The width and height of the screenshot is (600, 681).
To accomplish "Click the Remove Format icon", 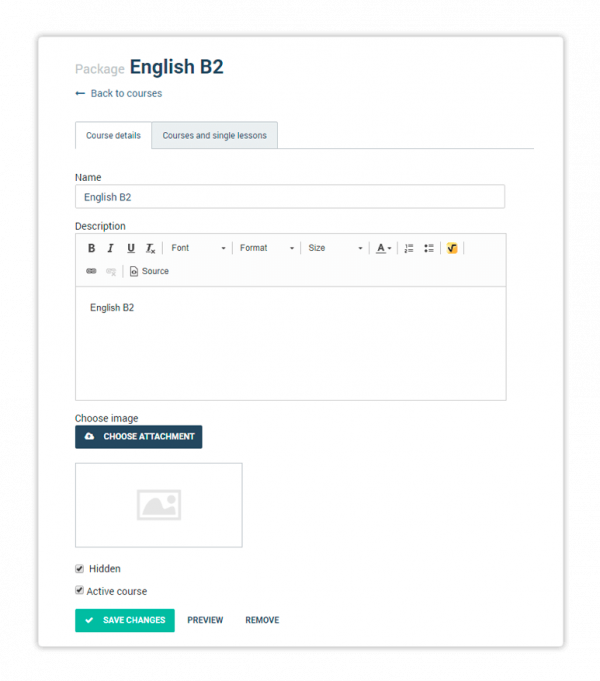I will tap(150, 248).
